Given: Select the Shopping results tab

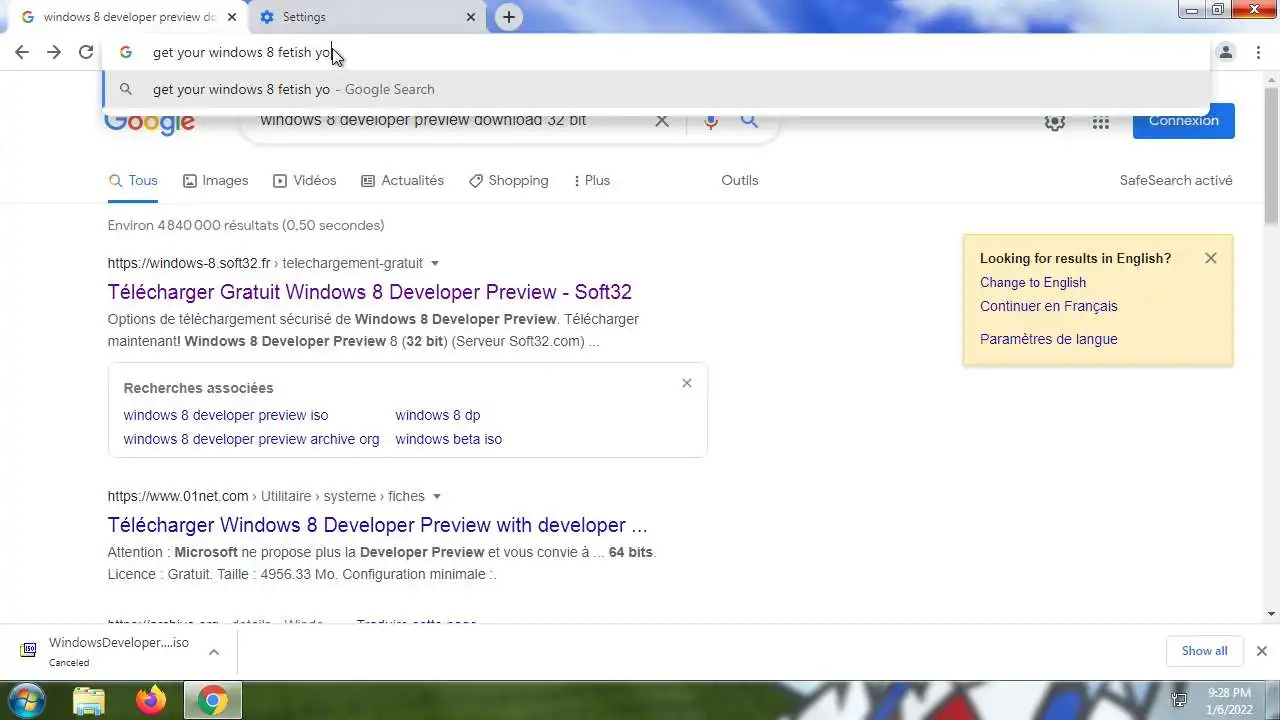Looking at the screenshot, I should tap(508, 180).
